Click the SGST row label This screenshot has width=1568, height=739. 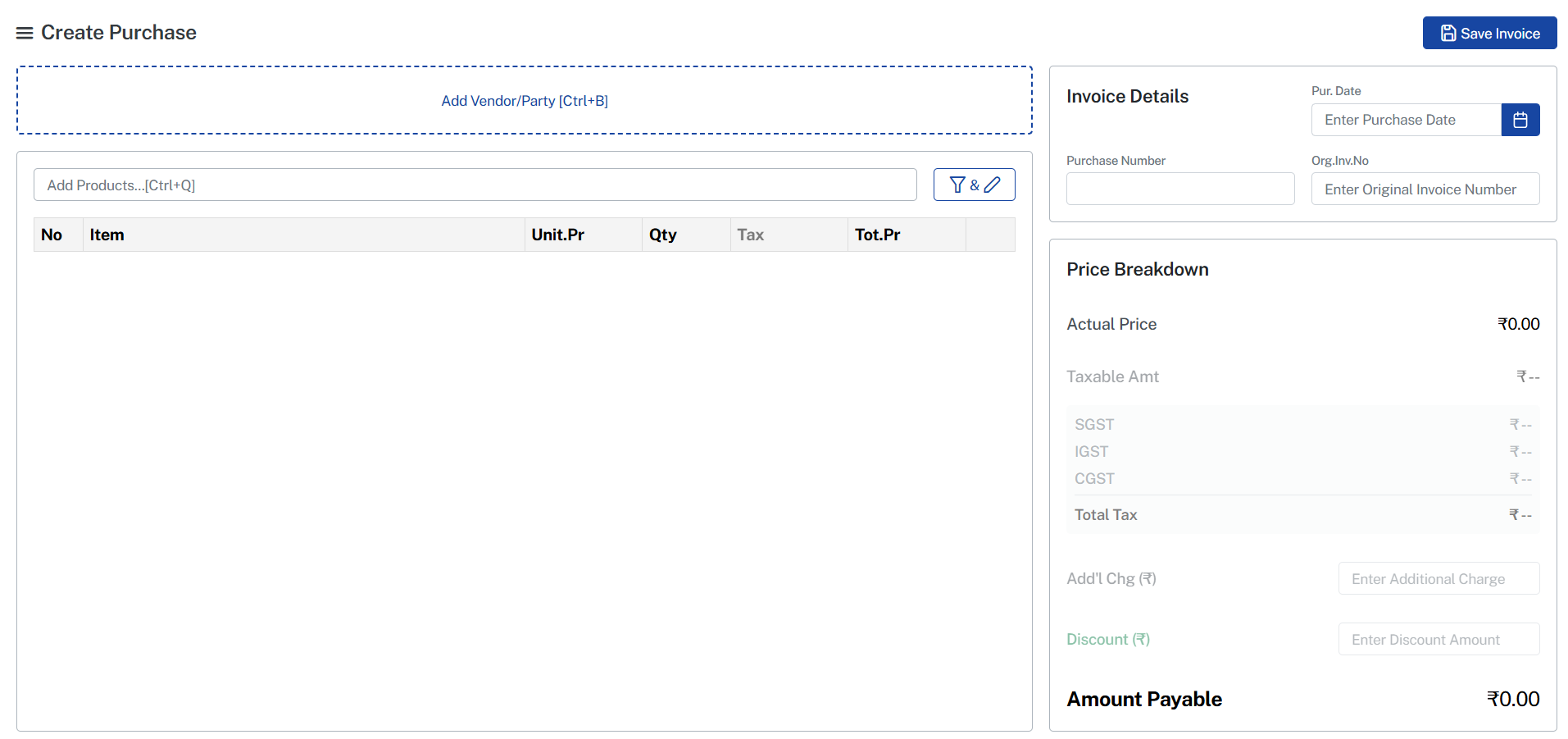point(1094,424)
